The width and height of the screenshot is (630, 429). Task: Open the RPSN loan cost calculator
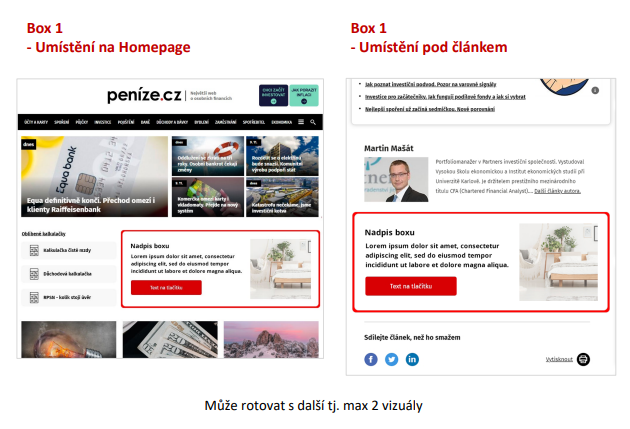tap(69, 298)
